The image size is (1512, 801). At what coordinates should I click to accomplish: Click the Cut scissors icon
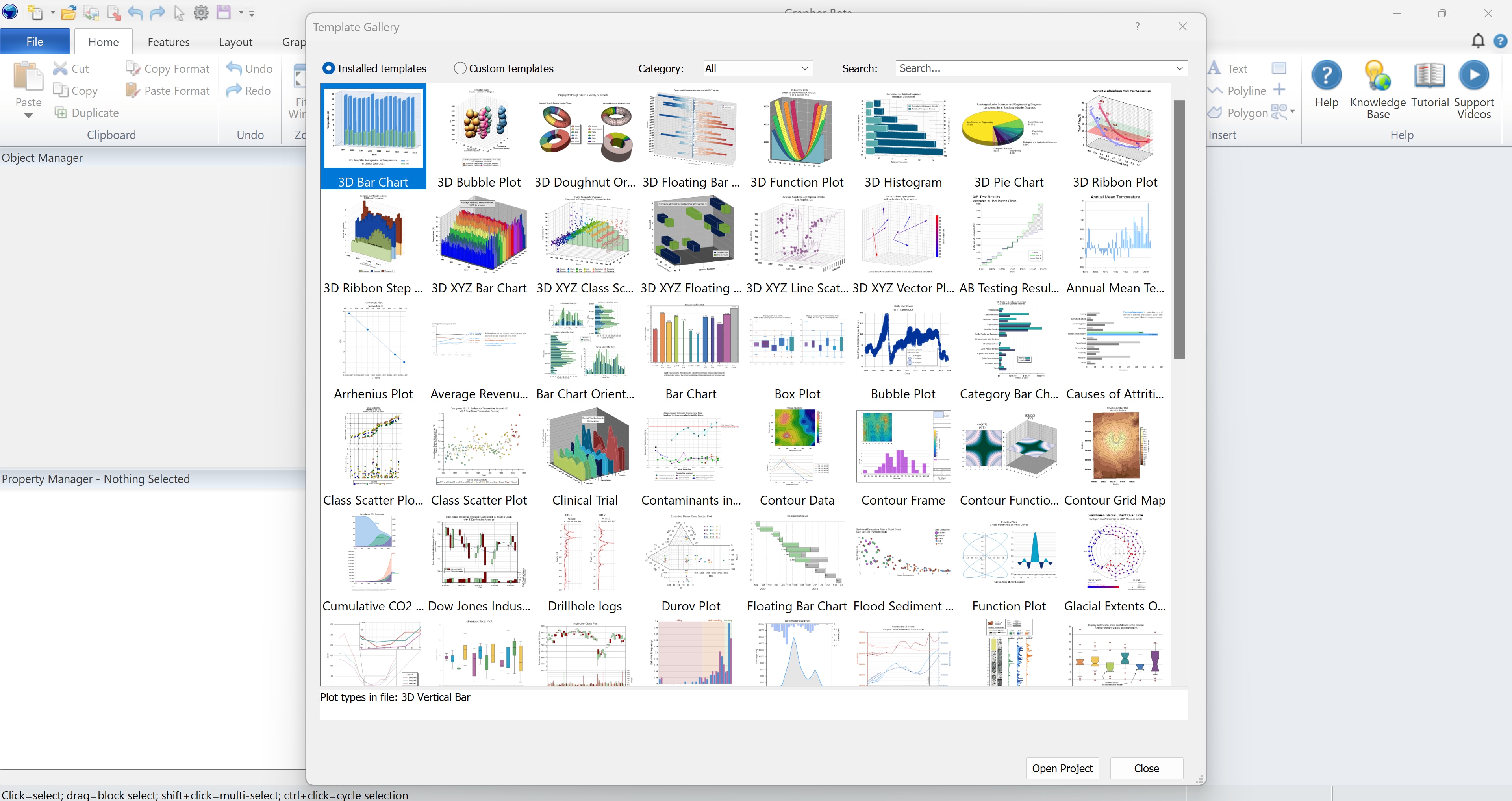click(60, 68)
